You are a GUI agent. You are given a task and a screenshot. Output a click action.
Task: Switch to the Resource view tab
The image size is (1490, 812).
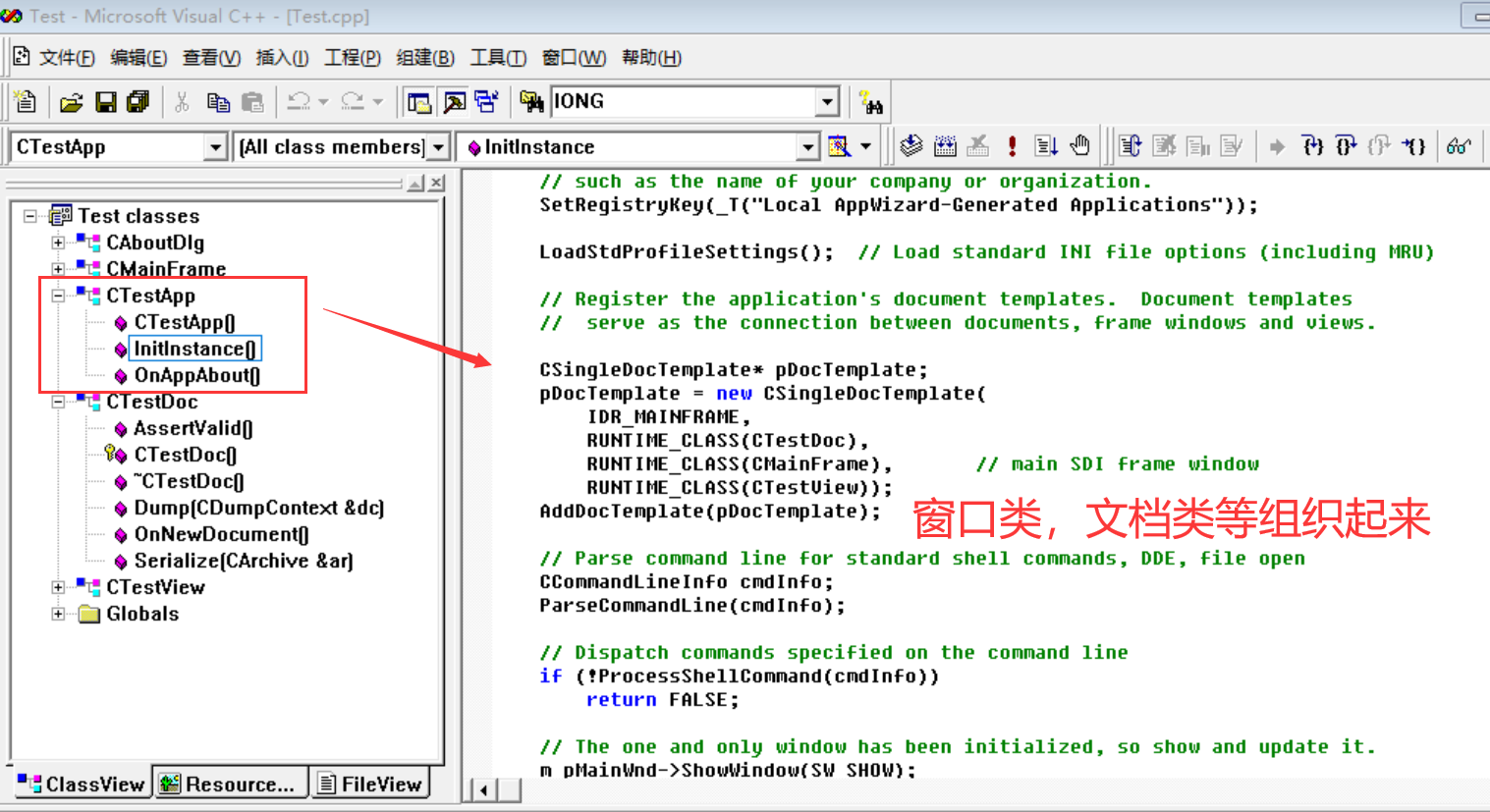(229, 784)
